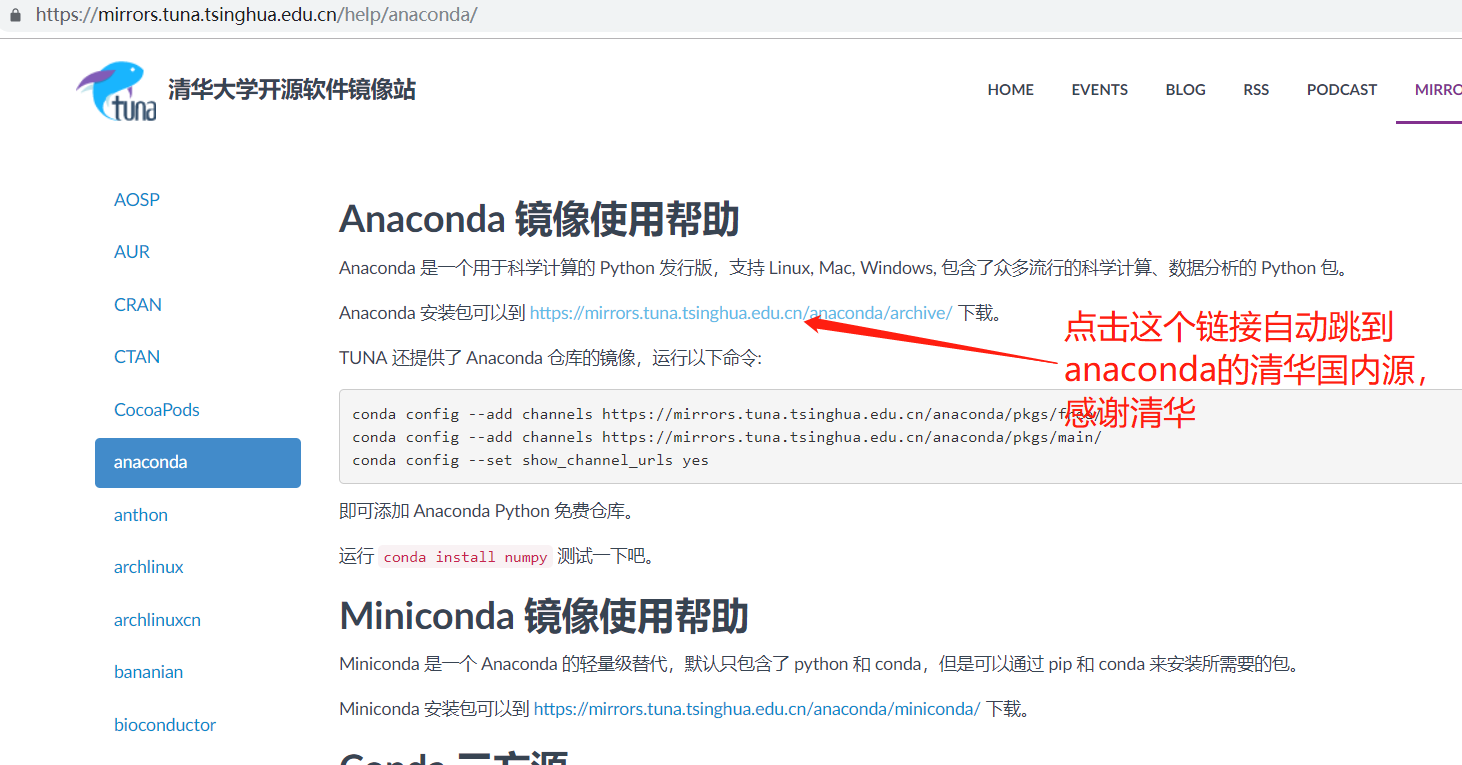The height and width of the screenshot is (765, 1462).
Task: Click the show_channel_urls yes command line
Action: coord(530,460)
